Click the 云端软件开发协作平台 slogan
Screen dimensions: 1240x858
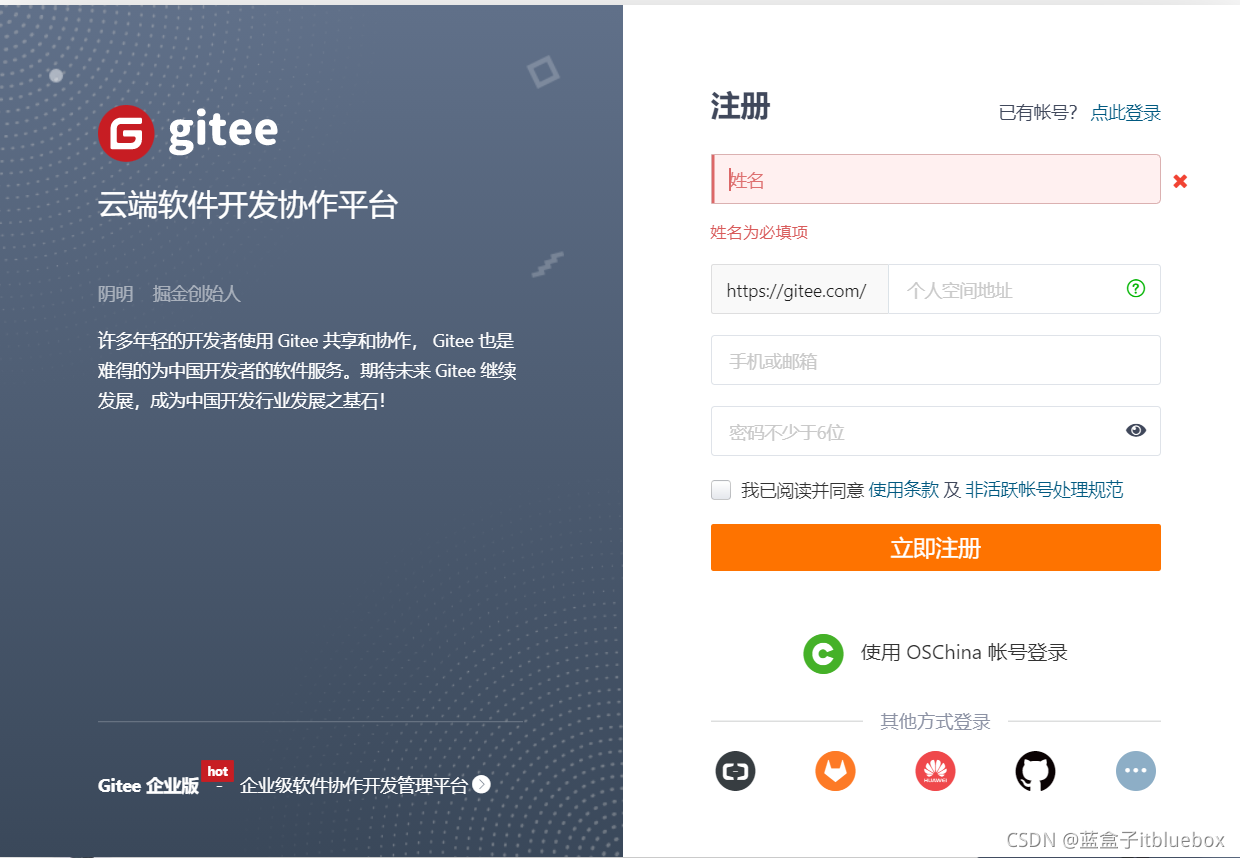pyautogui.click(x=248, y=205)
